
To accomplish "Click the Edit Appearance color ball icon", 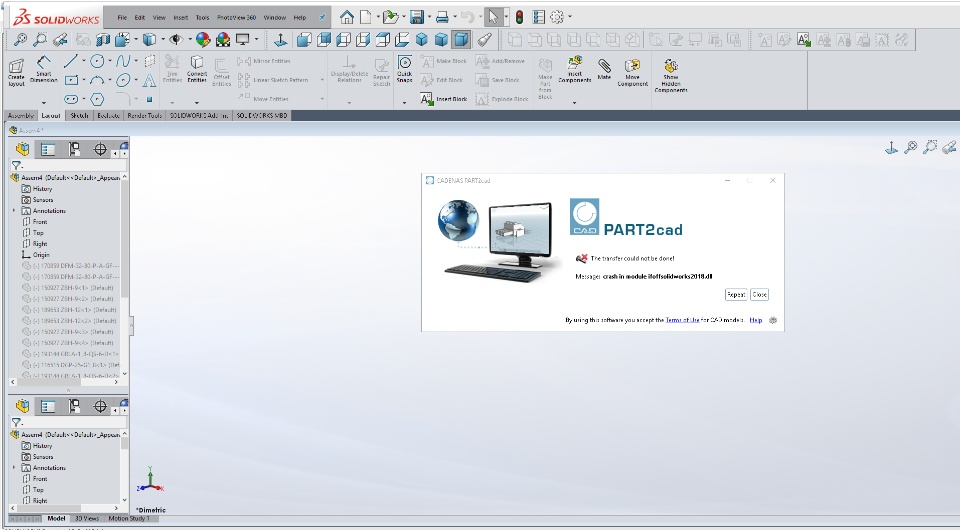I will click(203, 40).
